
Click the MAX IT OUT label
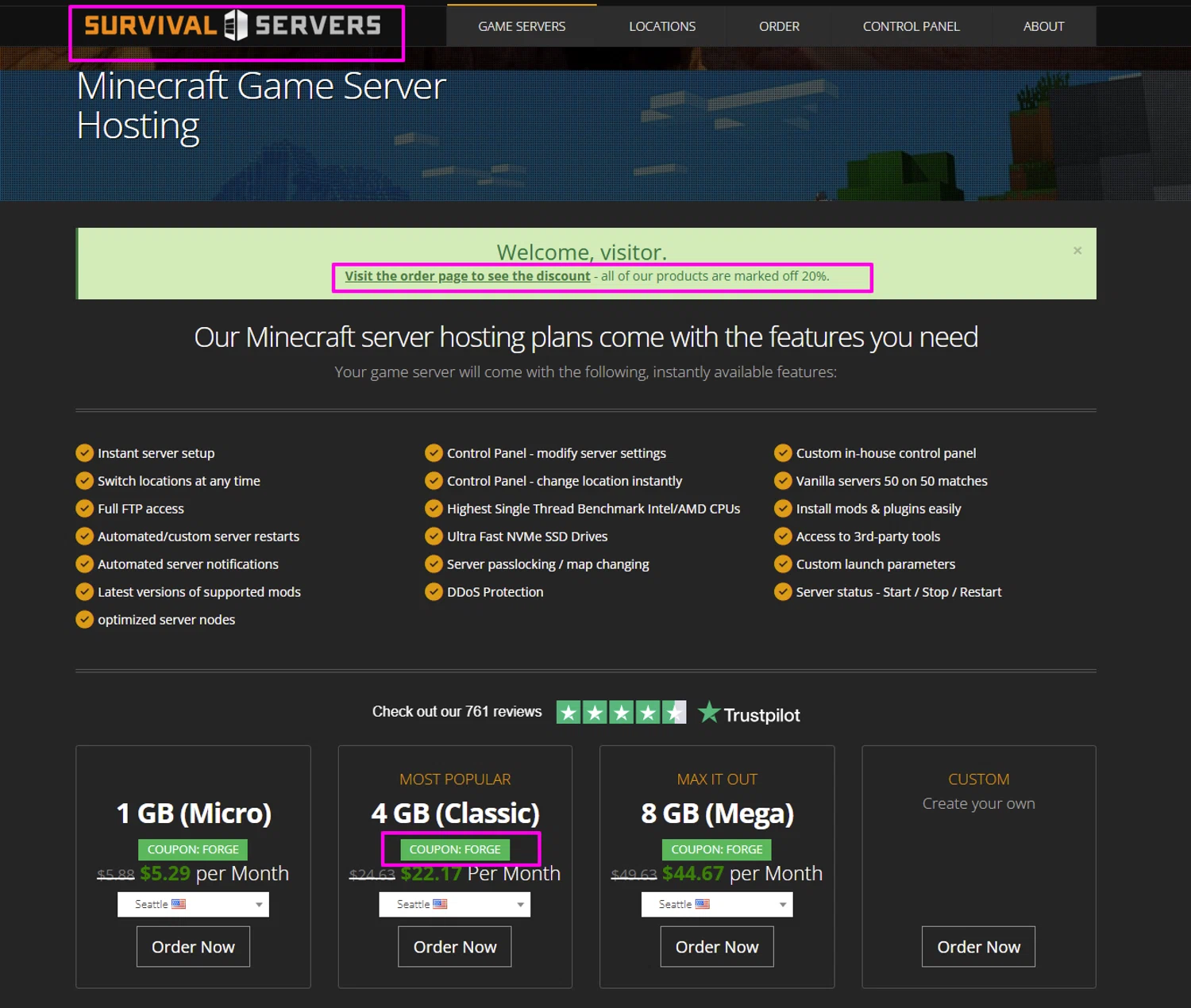click(x=717, y=779)
